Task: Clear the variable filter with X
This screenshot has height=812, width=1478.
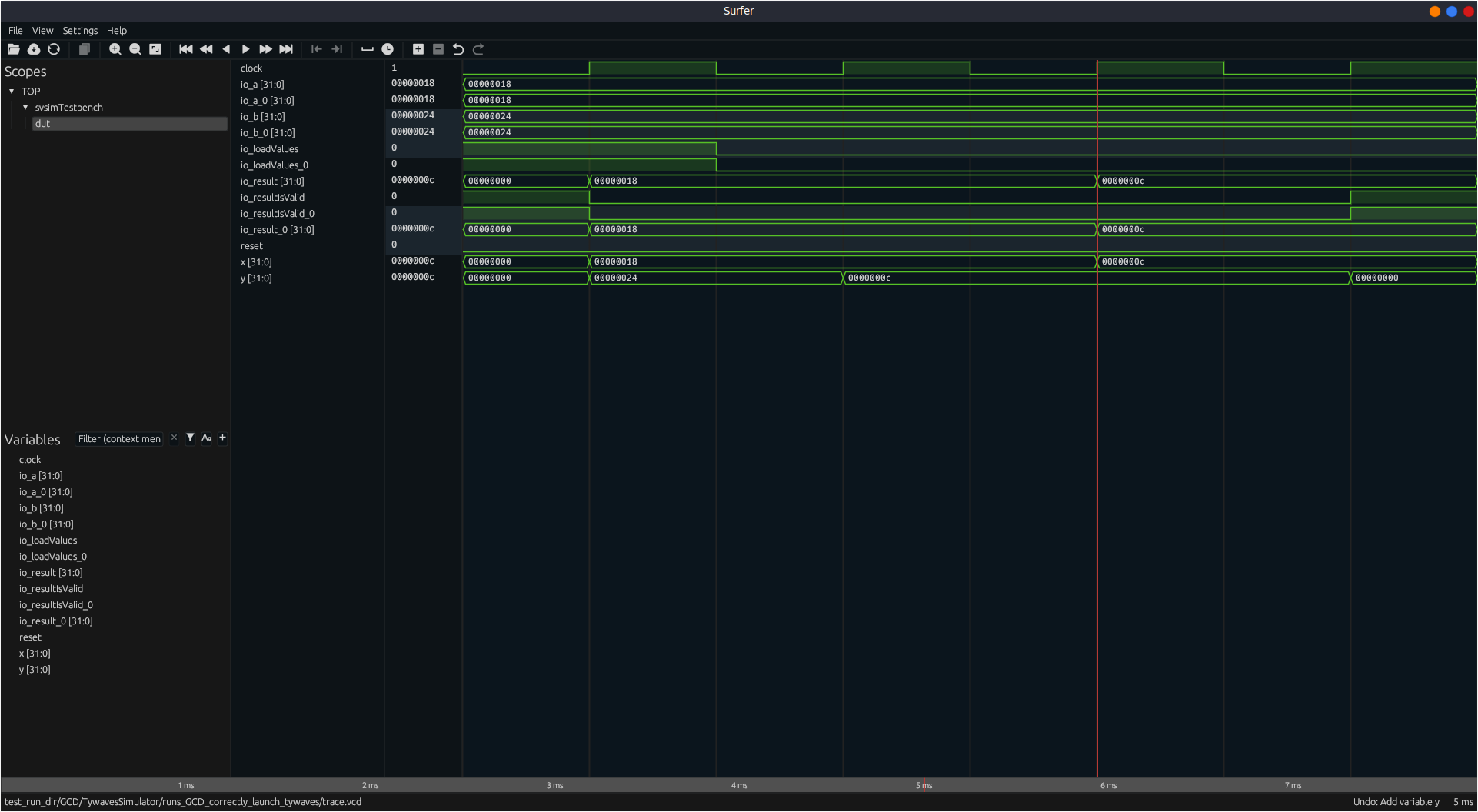Action: pos(174,438)
